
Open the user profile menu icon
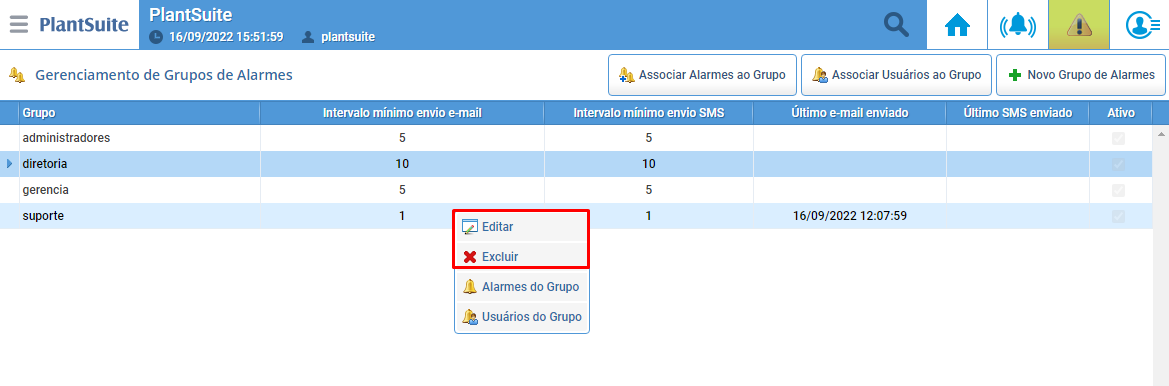[1139, 25]
